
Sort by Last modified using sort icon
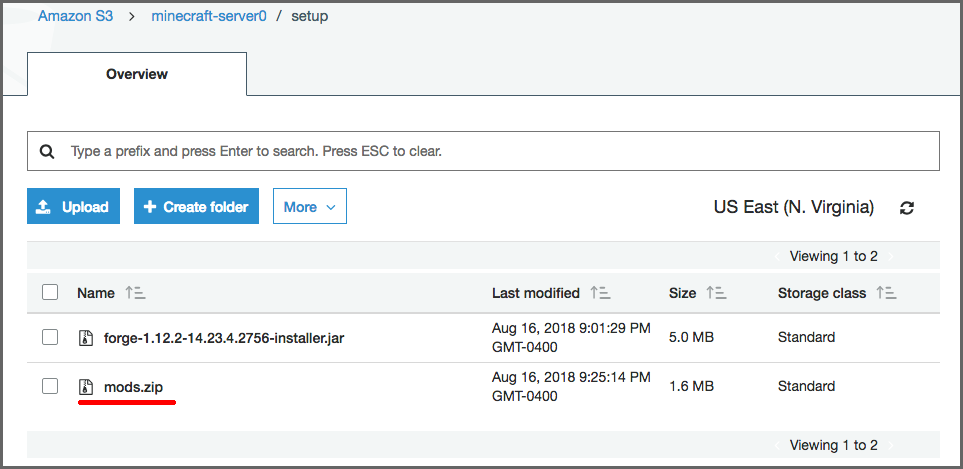pyautogui.click(x=600, y=293)
